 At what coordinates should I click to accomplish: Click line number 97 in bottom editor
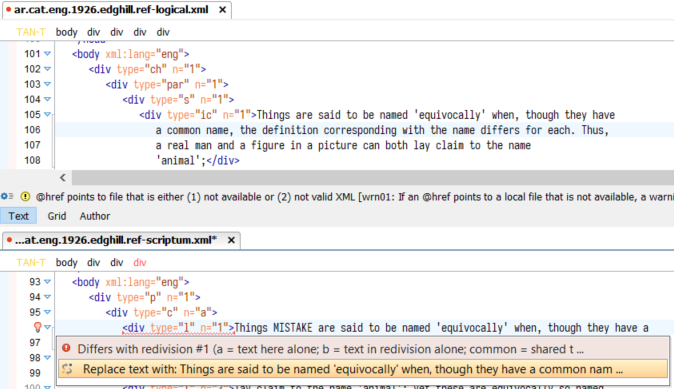click(x=35, y=343)
